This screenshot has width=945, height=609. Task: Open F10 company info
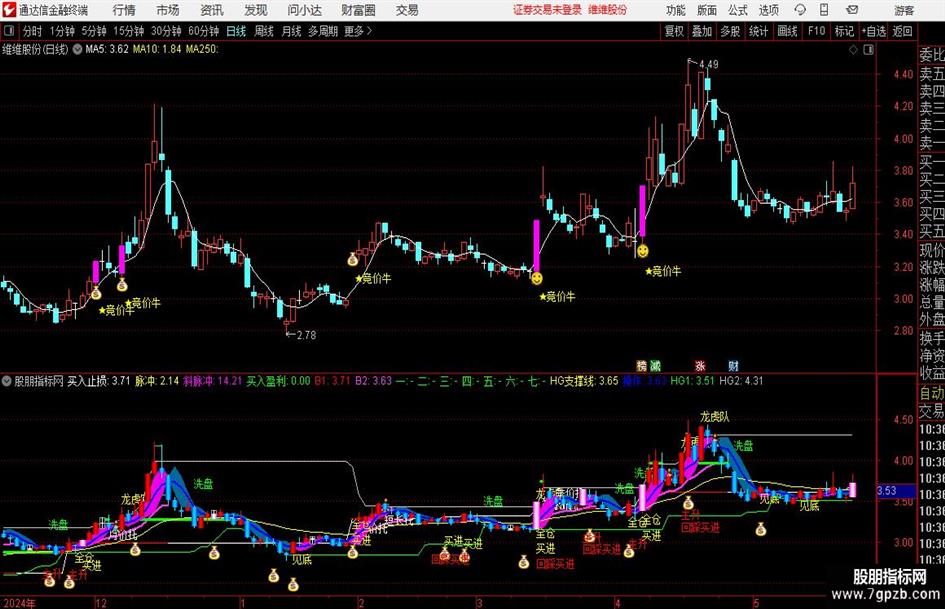coord(816,31)
